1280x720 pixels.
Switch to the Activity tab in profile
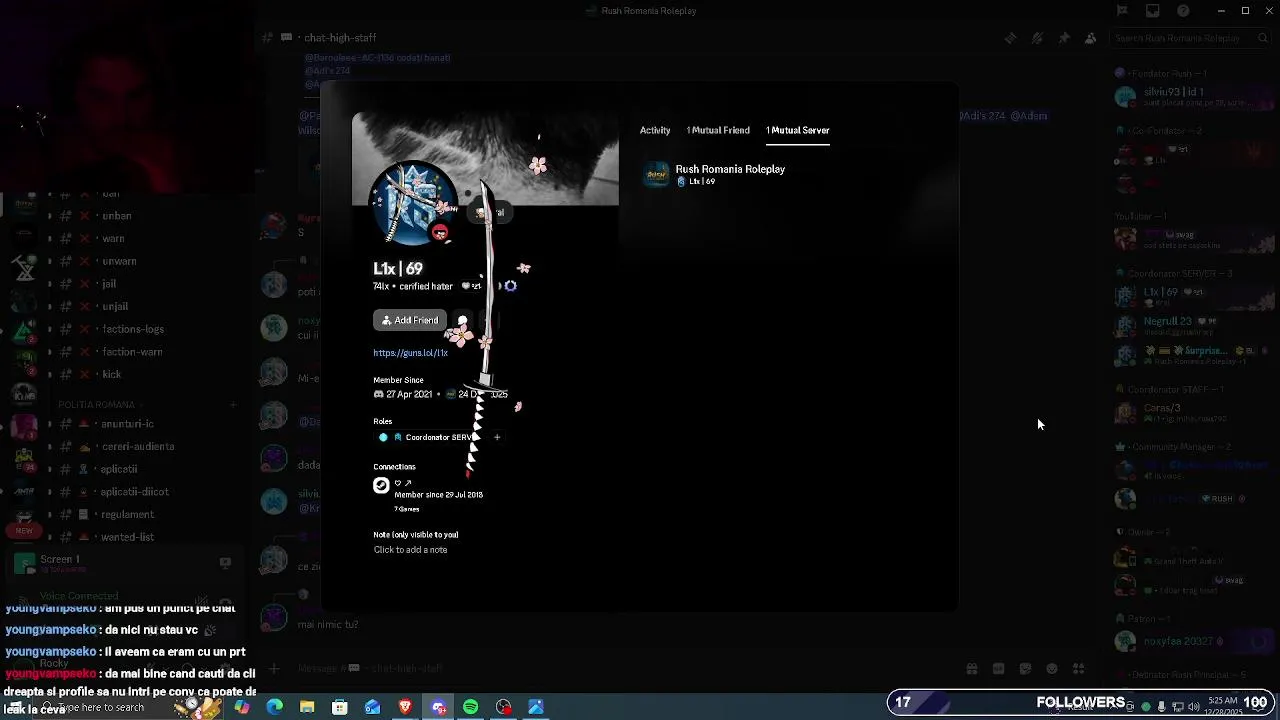pos(655,130)
